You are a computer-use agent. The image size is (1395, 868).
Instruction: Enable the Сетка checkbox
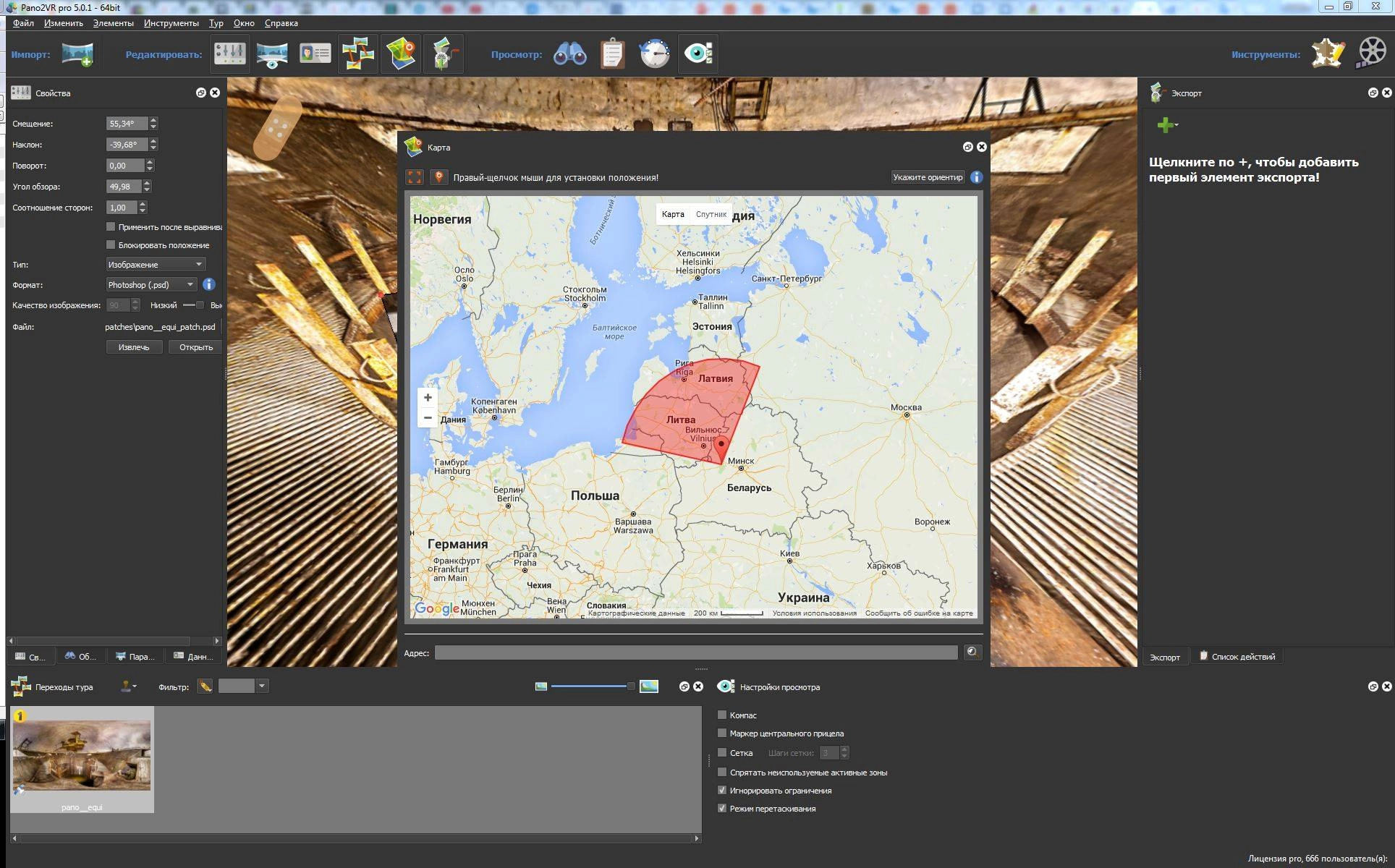coord(721,752)
